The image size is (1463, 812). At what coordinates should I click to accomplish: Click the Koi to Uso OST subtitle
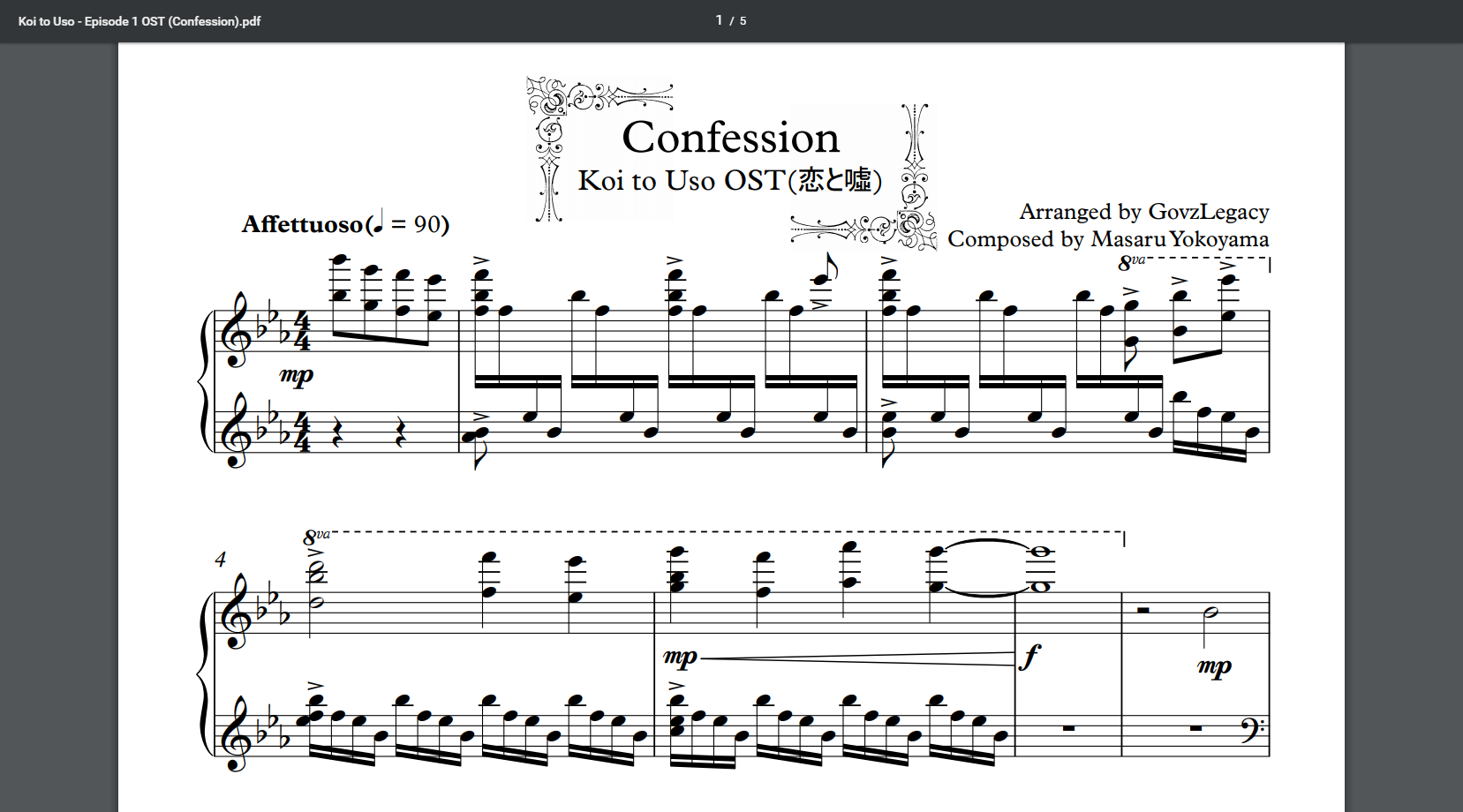(730, 180)
